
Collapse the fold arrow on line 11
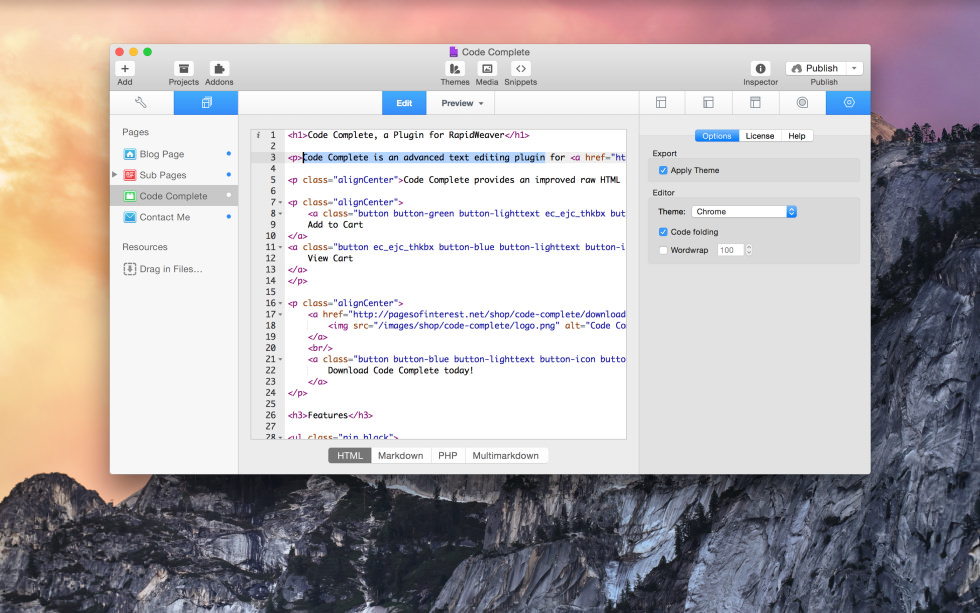[280, 247]
